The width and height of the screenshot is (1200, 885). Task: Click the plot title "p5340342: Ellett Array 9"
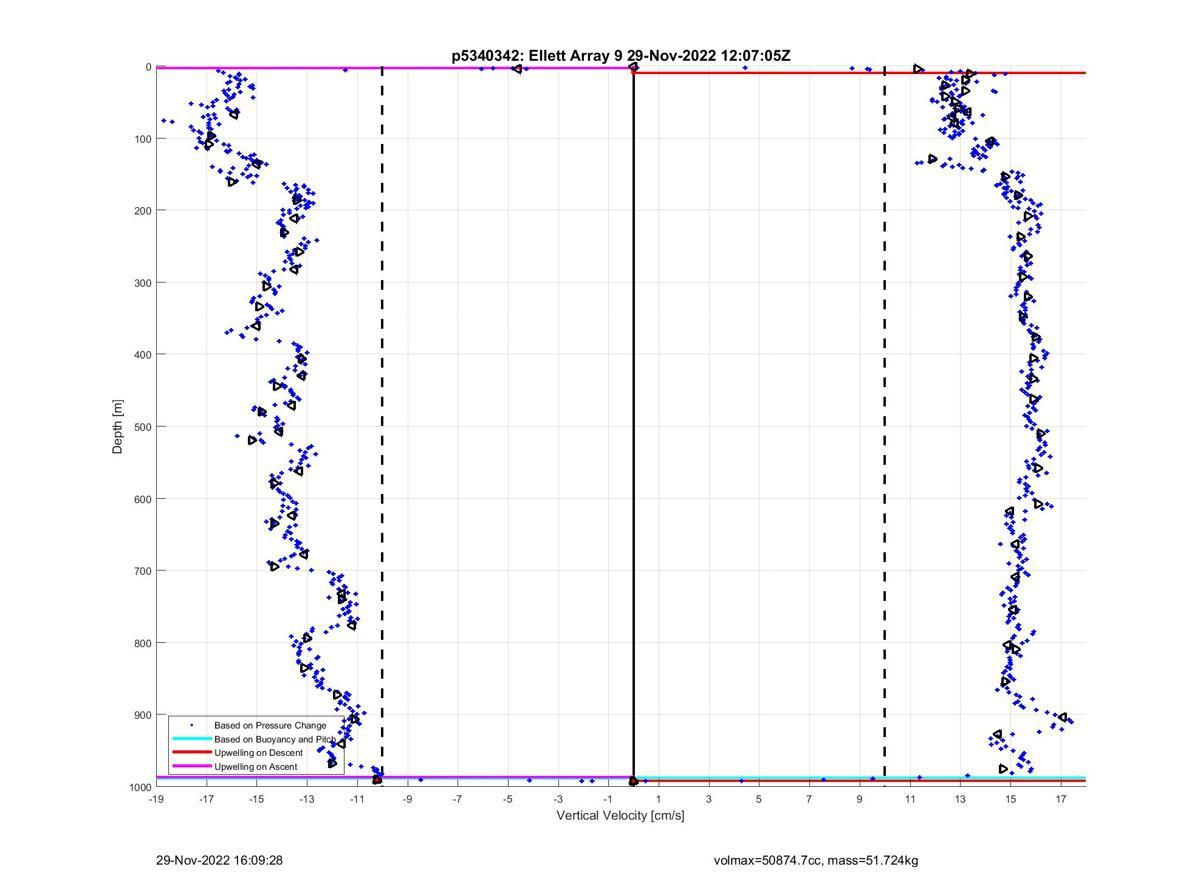(x=538, y=56)
